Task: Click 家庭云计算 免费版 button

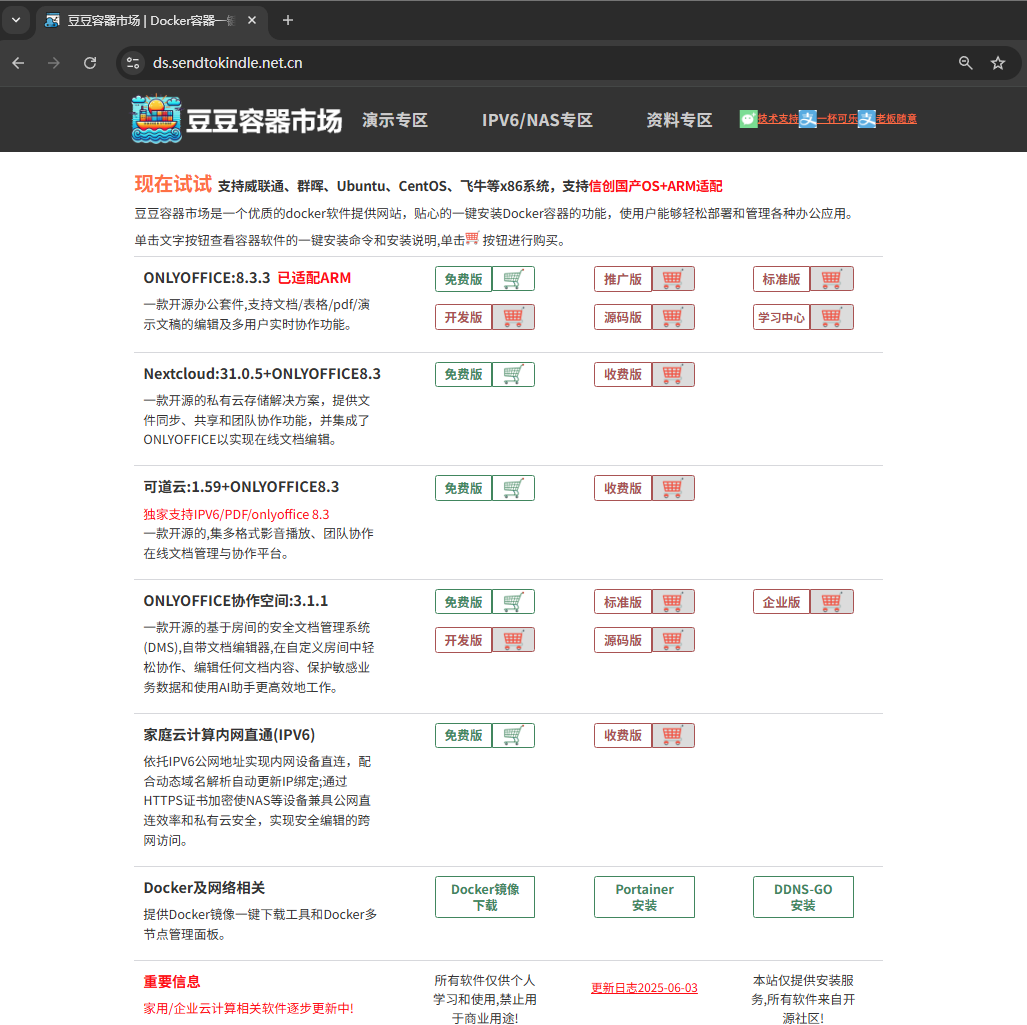Action: point(464,736)
